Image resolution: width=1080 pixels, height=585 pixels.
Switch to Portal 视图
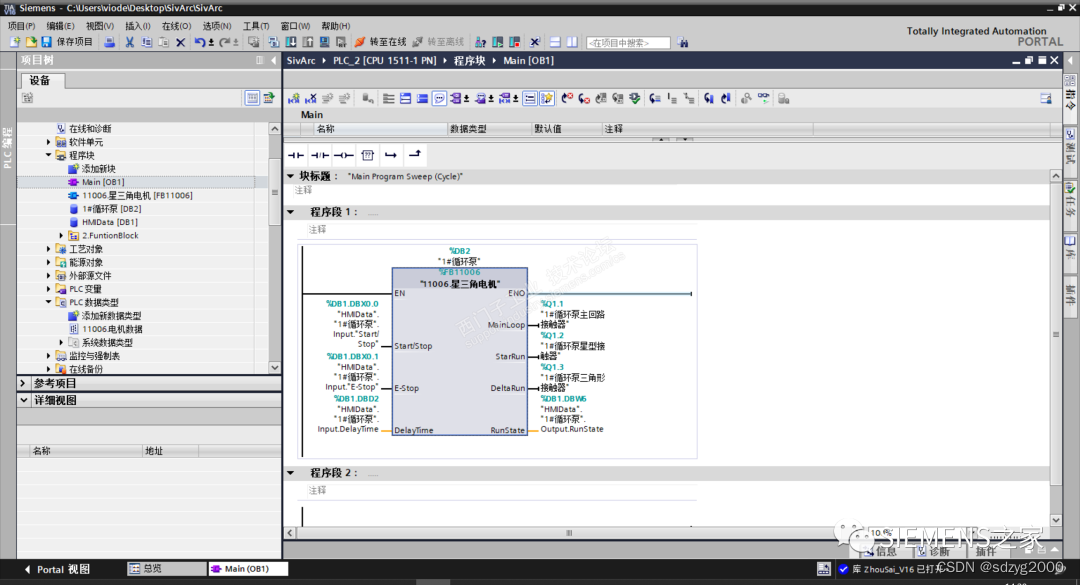click(x=57, y=569)
